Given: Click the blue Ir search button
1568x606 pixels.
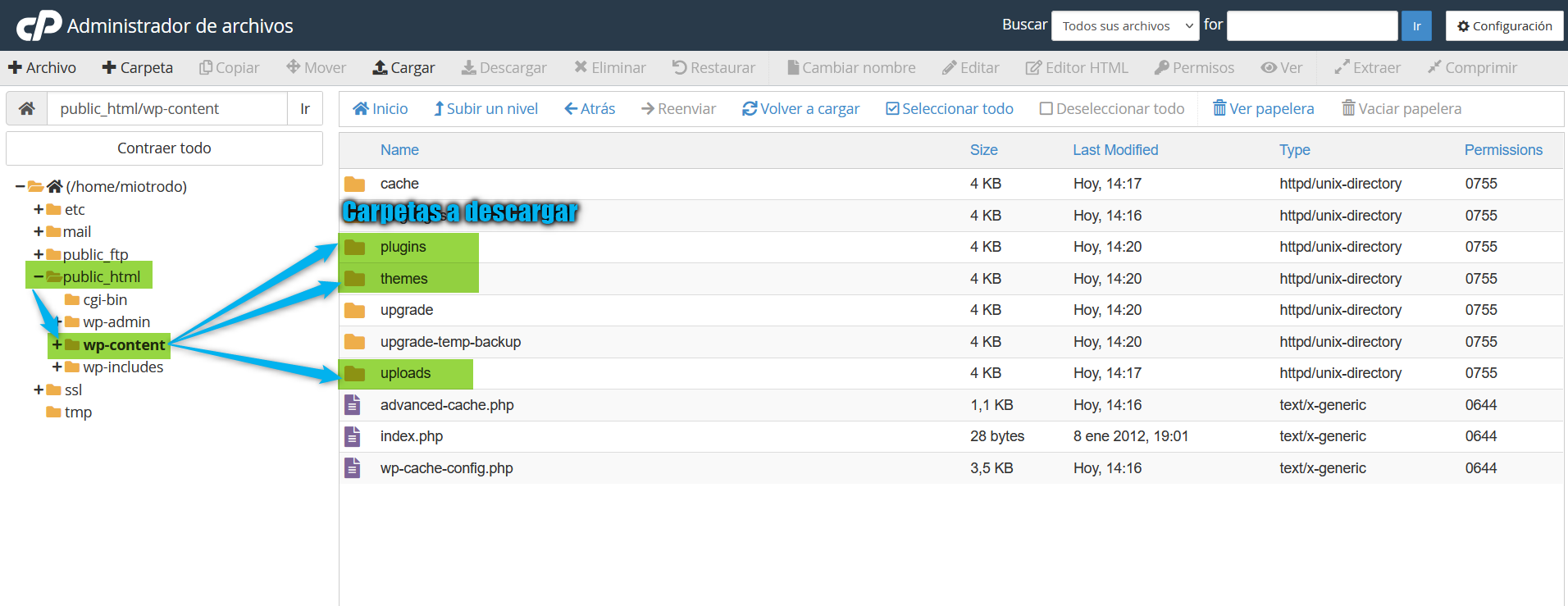Looking at the screenshot, I should pyautogui.click(x=1417, y=25).
